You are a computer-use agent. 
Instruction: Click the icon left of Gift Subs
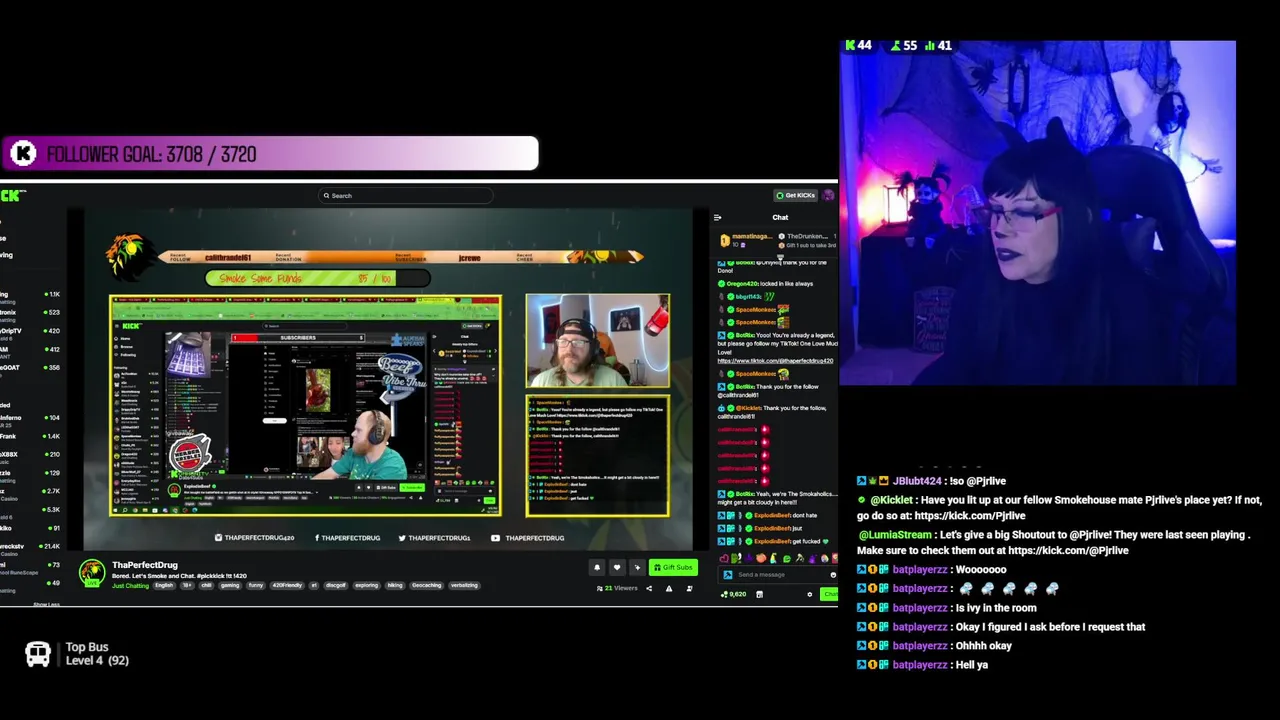coord(637,567)
